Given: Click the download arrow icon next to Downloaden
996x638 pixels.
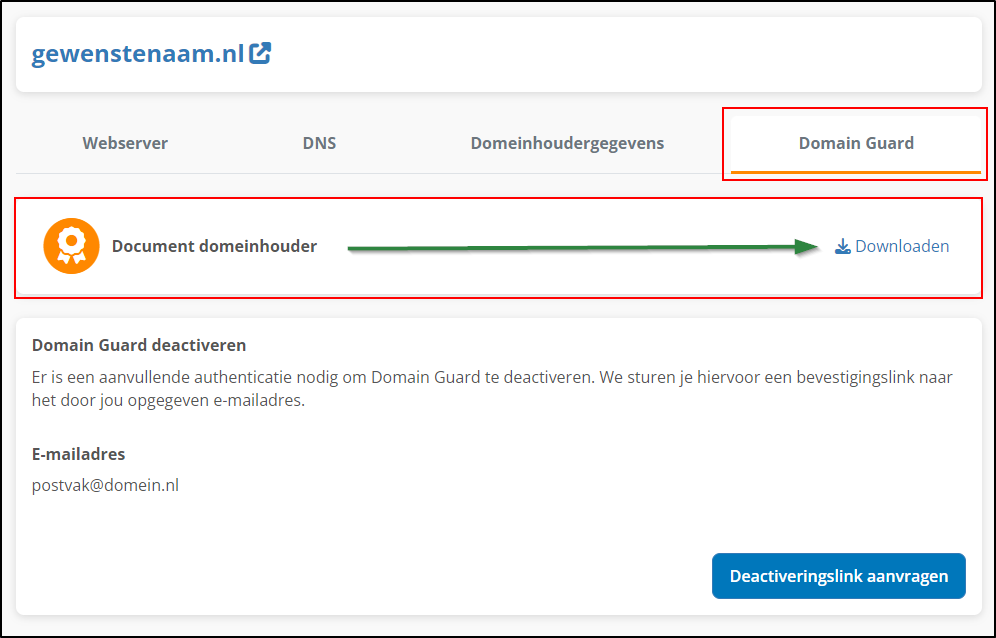Looking at the screenshot, I should click(x=842, y=246).
